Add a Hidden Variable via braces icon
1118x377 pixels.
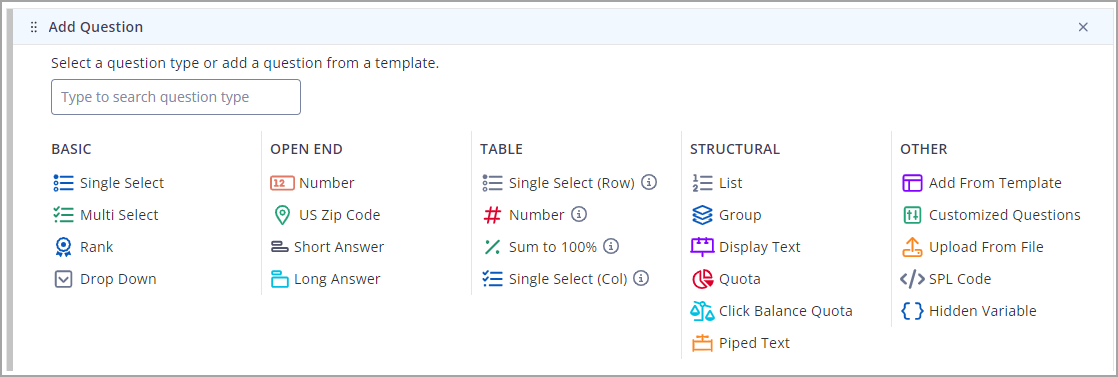tap(912, 311)
